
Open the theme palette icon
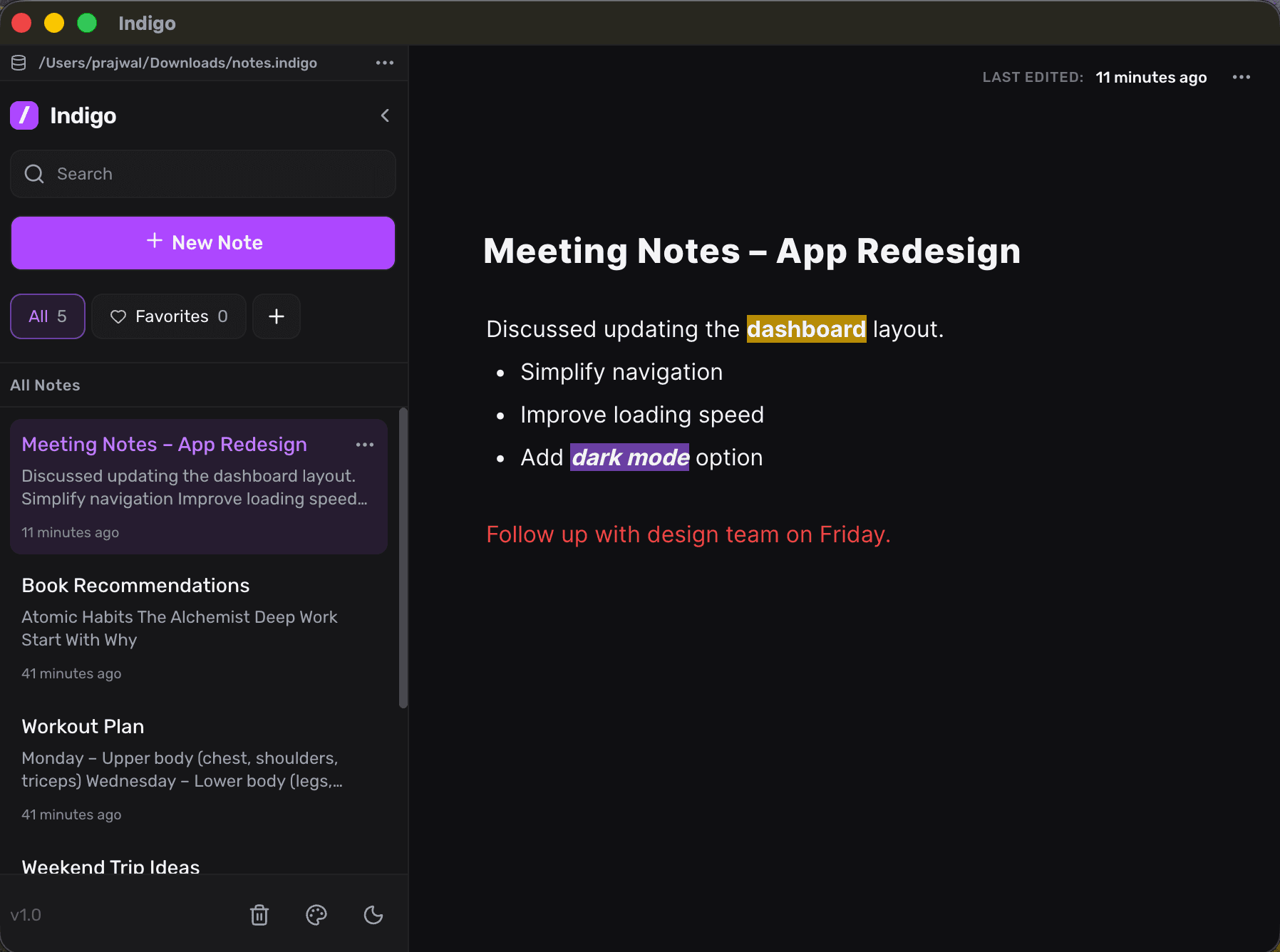[x=316, y=915]
